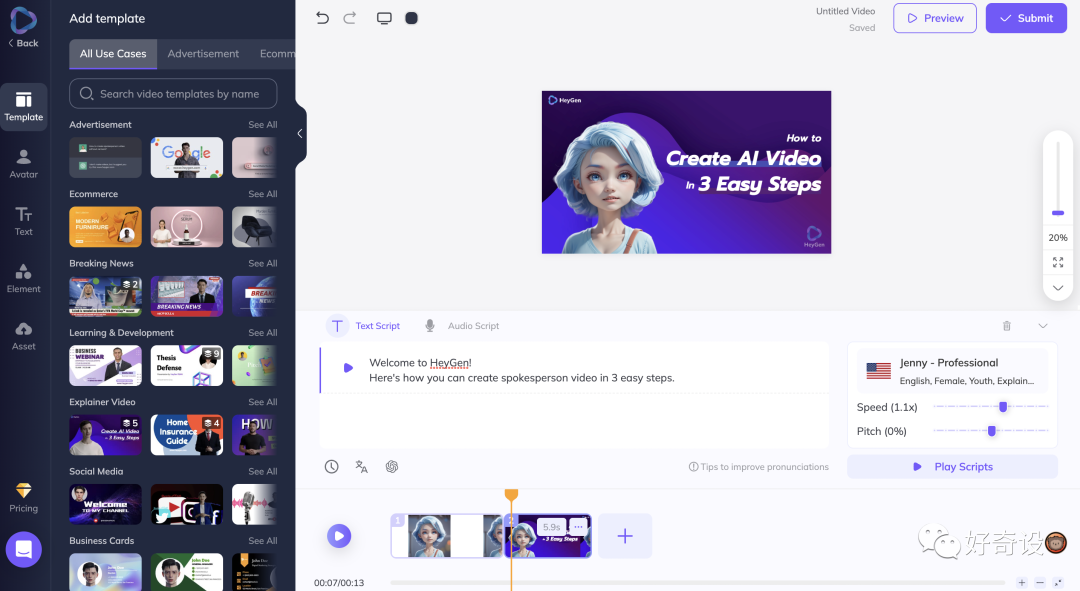1080x591 pixels.
Task: Focus the Search video templates field
Action: click(x=174, y=94)
